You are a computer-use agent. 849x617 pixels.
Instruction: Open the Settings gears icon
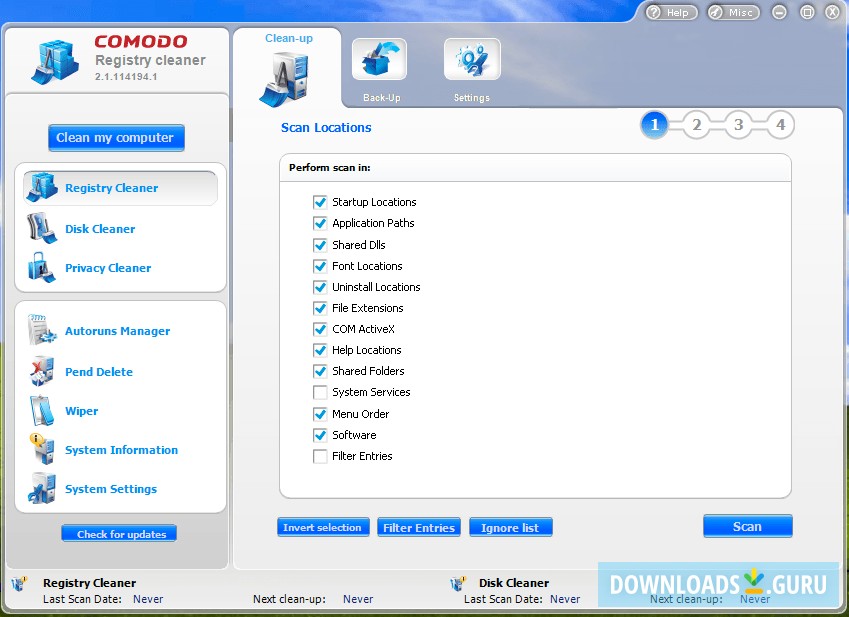(x=472, y=59)
